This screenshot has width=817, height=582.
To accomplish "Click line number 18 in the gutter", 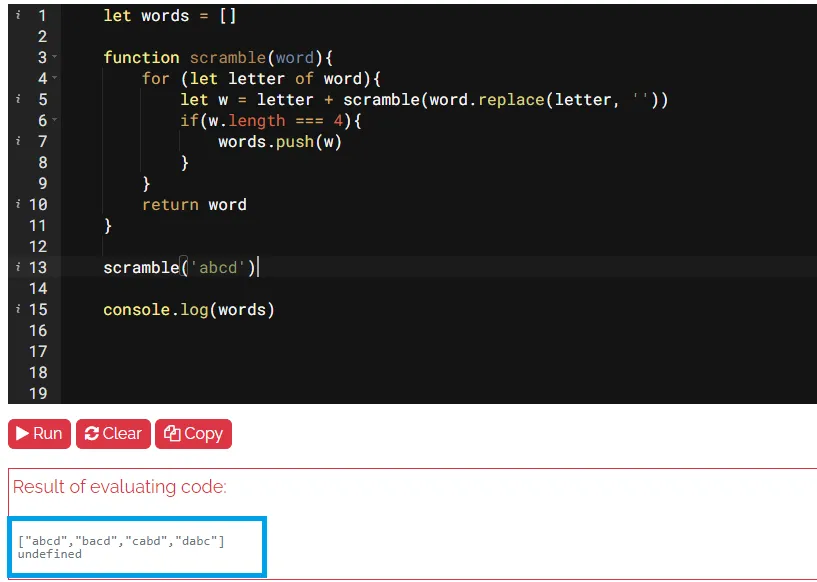I will click(x=38, y=373).
